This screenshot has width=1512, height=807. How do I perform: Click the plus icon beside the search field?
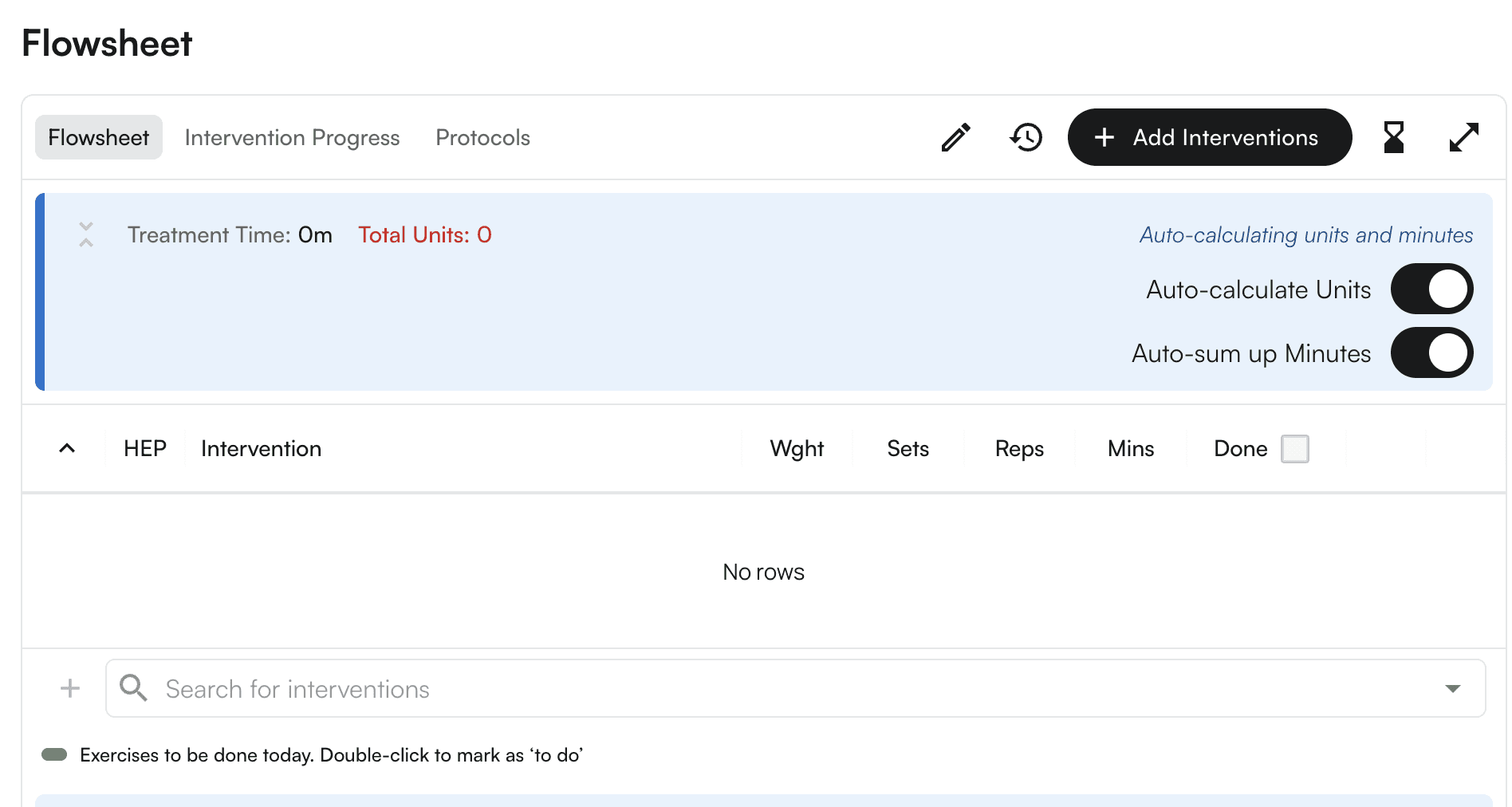tap(70, 688)
